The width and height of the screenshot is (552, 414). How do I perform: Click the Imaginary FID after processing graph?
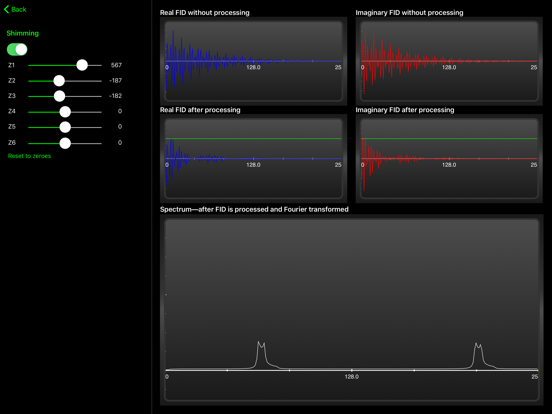449,158
